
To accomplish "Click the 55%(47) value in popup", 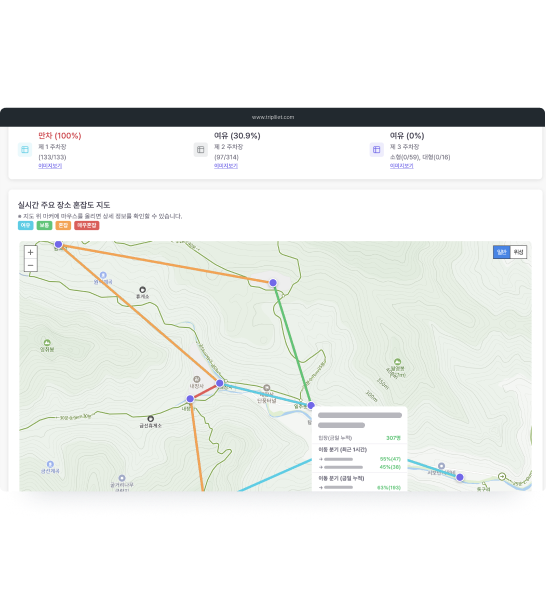I will (390, 459).
